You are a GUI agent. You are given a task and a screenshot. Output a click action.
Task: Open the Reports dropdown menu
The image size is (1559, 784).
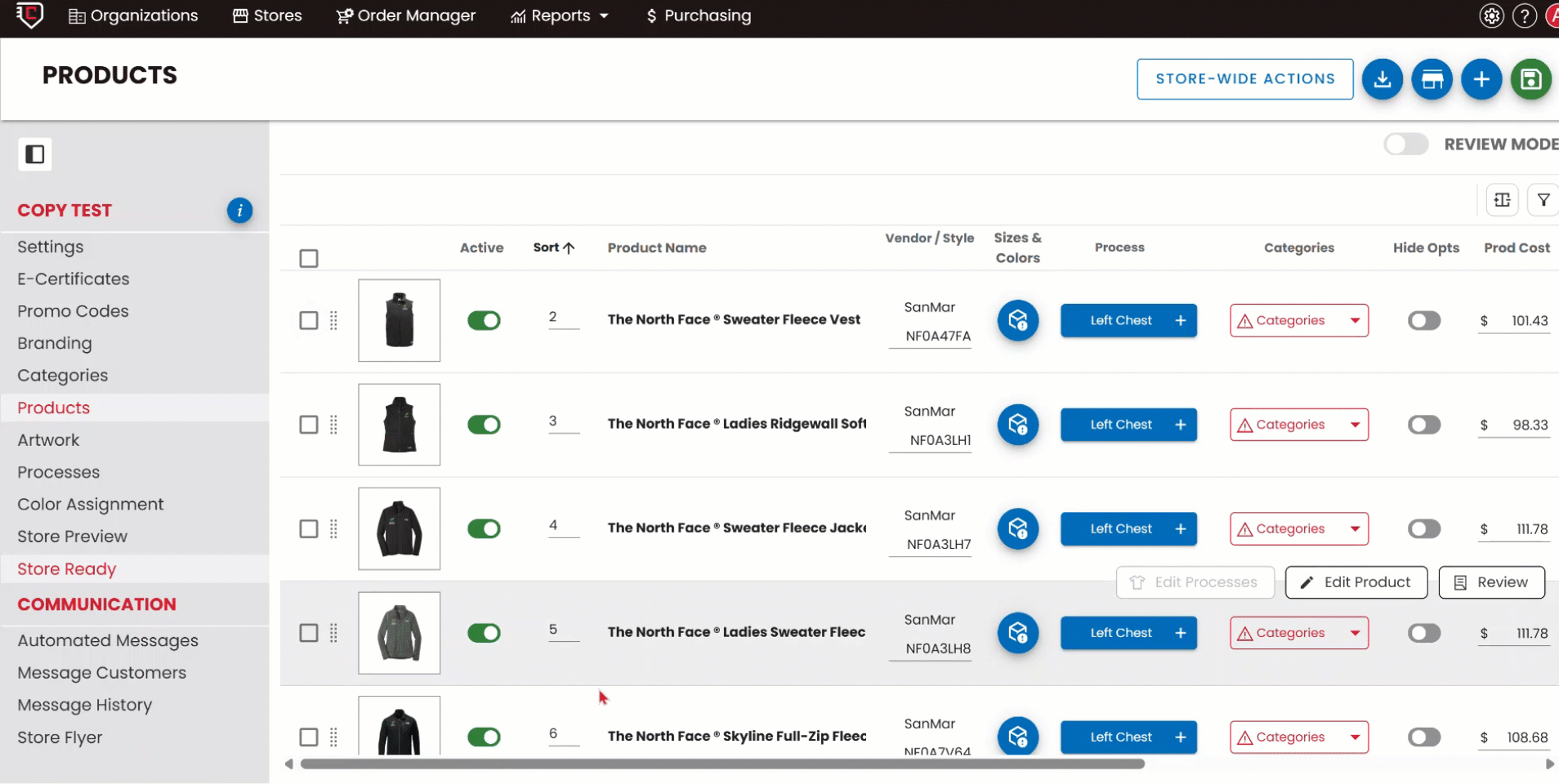pyautogui.click(x=561, y=16)
